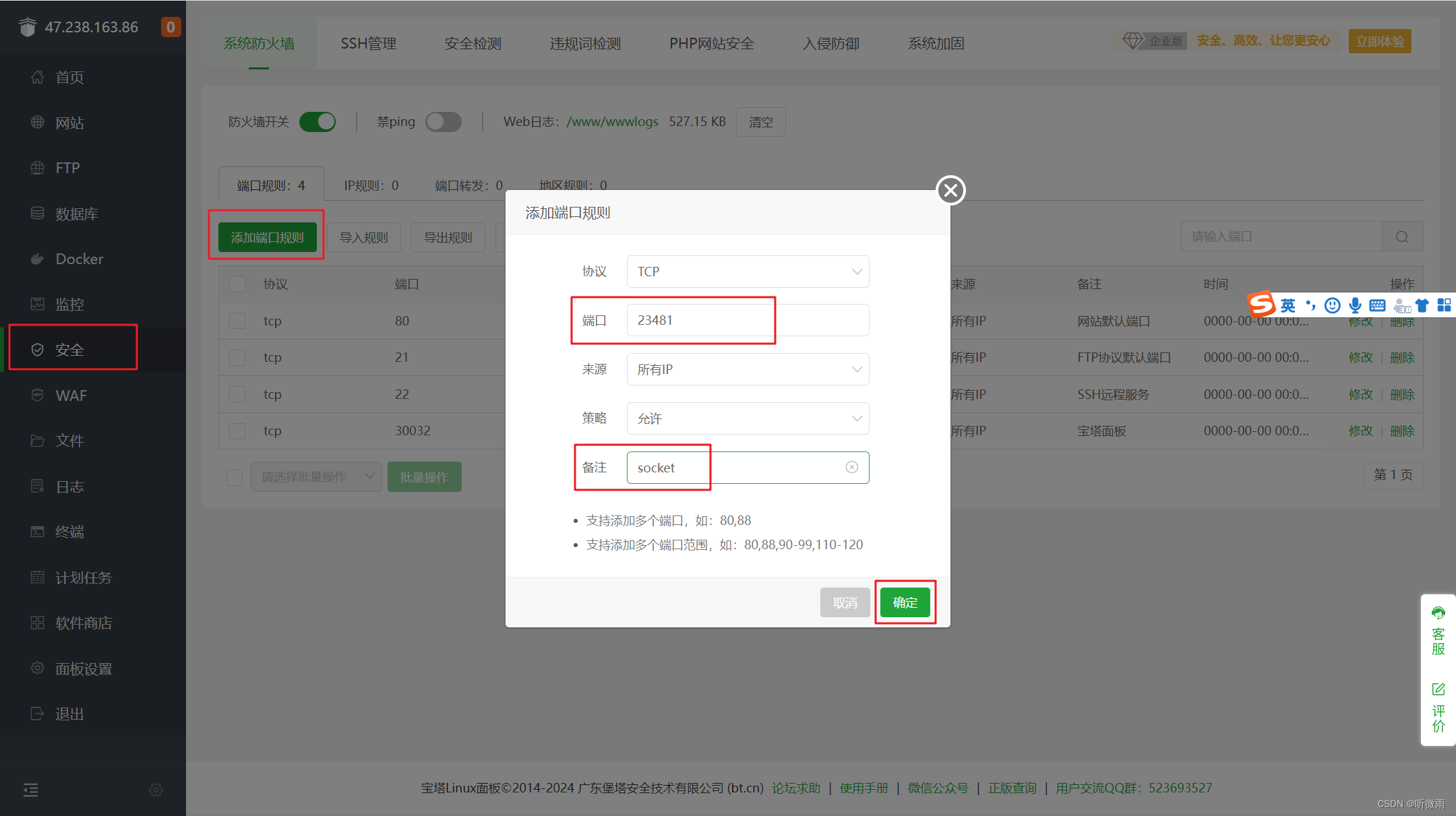Click the Sogou emoji smiley icon
This screenshot has width=1456, height=816.
[1332, 306]
